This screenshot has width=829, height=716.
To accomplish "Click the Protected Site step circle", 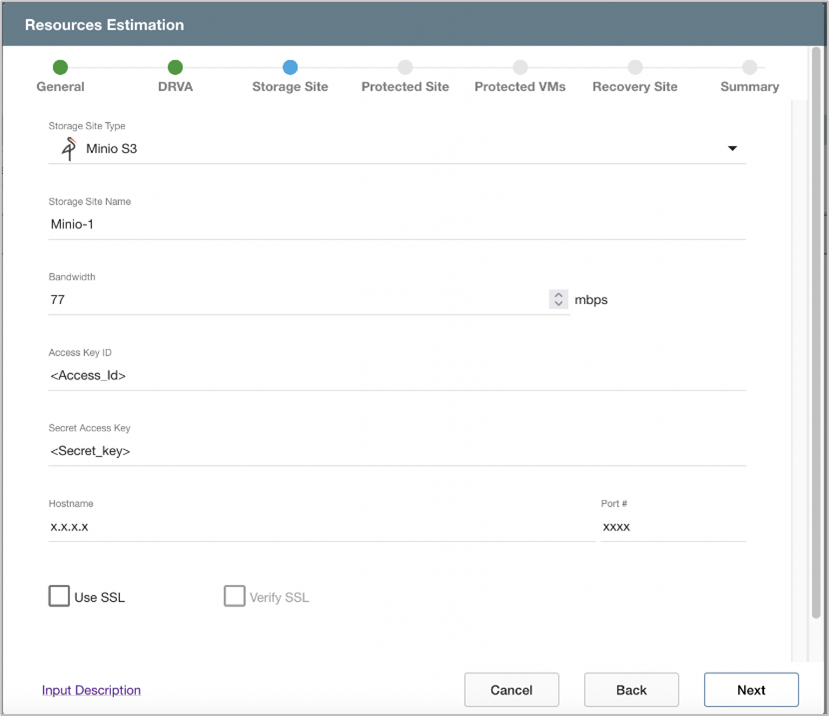I will (405, 68).
